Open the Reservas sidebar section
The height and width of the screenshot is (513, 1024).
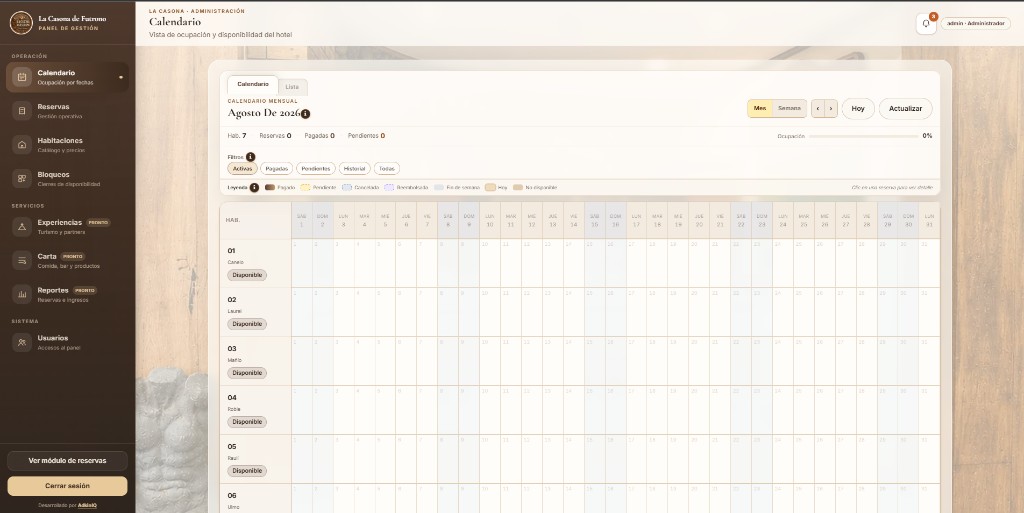tap(67, 111)
